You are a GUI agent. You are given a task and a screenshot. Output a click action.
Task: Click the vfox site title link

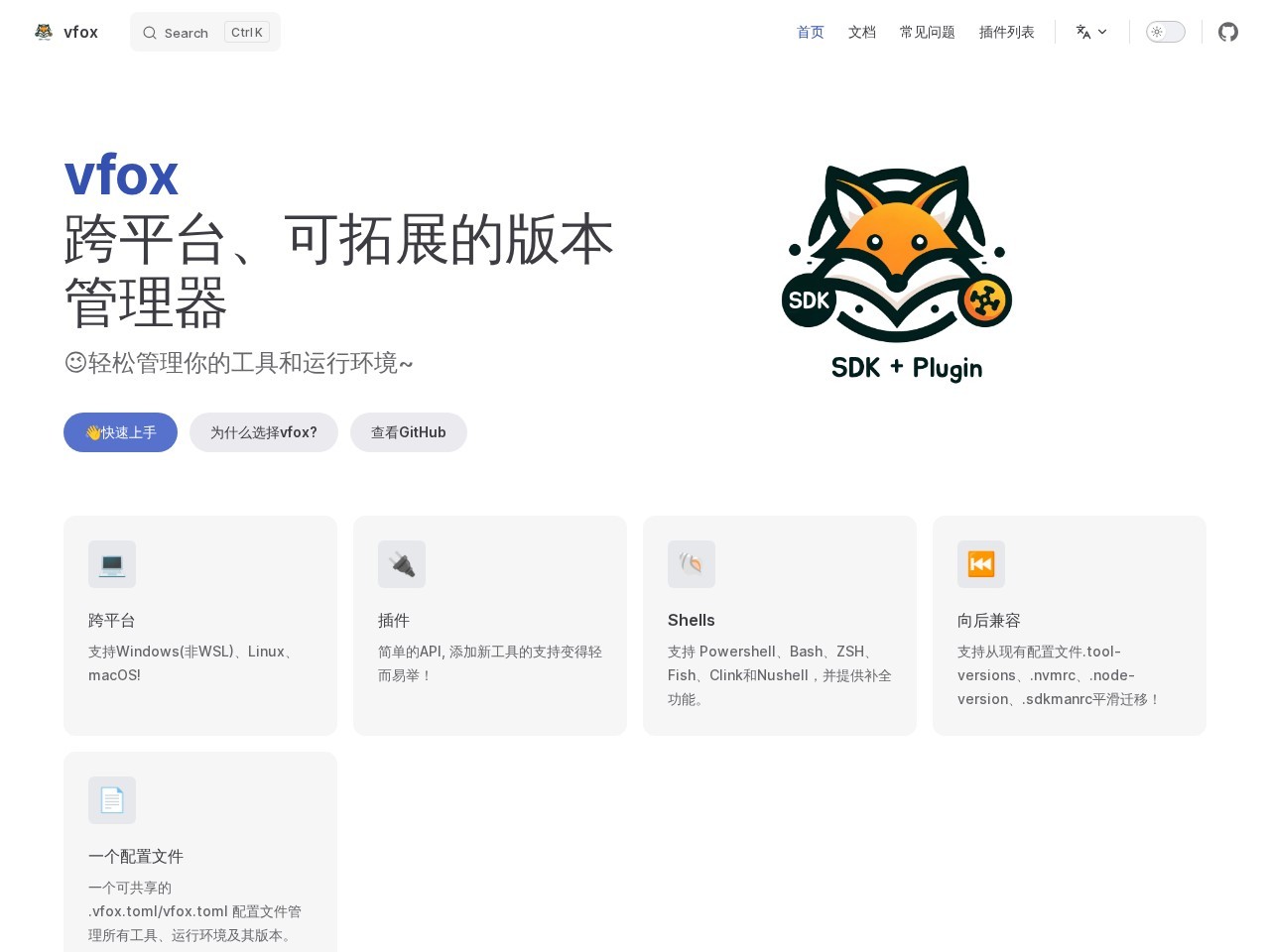pos(80,32)
